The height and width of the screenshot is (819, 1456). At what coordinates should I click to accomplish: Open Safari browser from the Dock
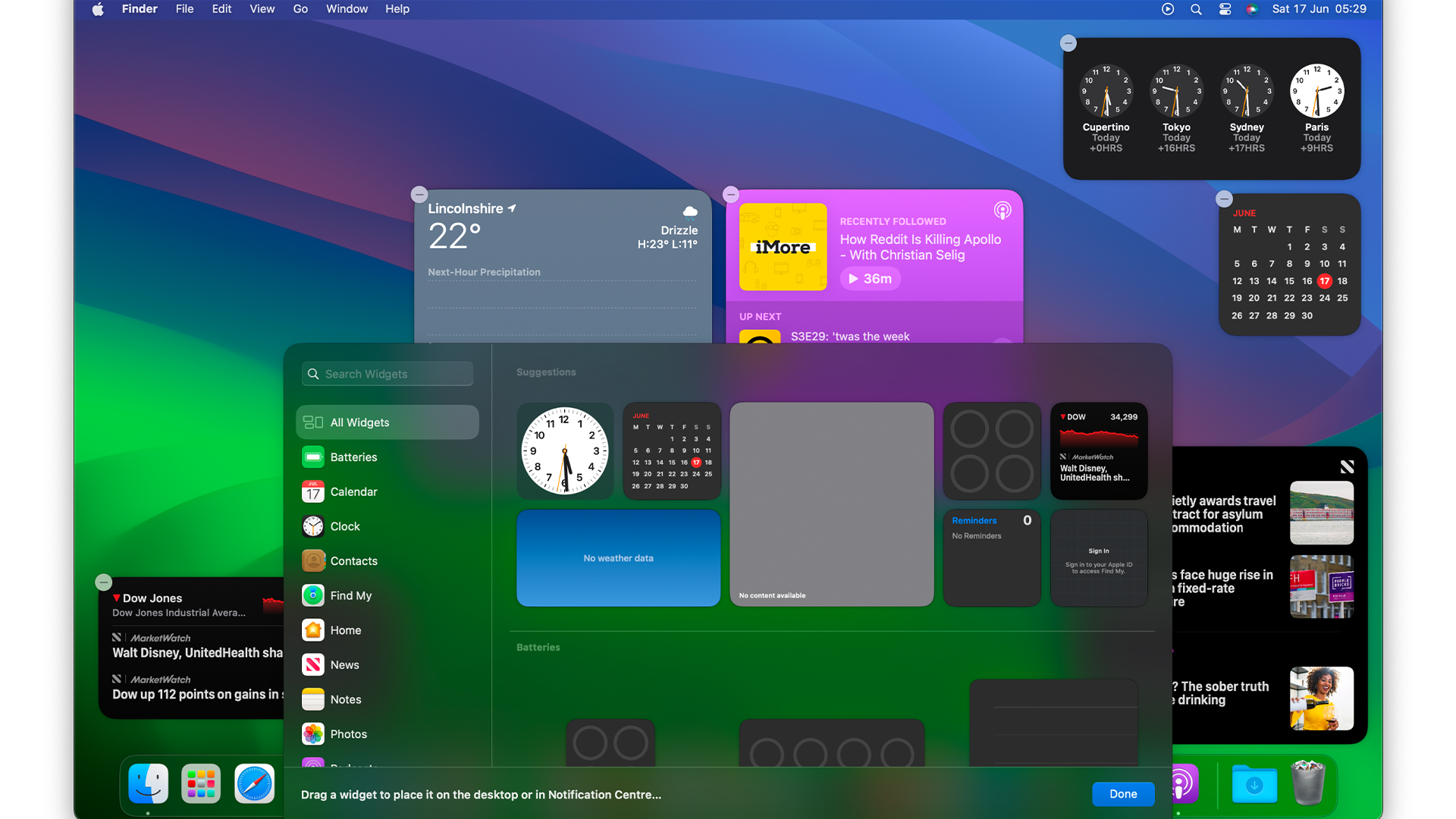[x=254, y=783]
